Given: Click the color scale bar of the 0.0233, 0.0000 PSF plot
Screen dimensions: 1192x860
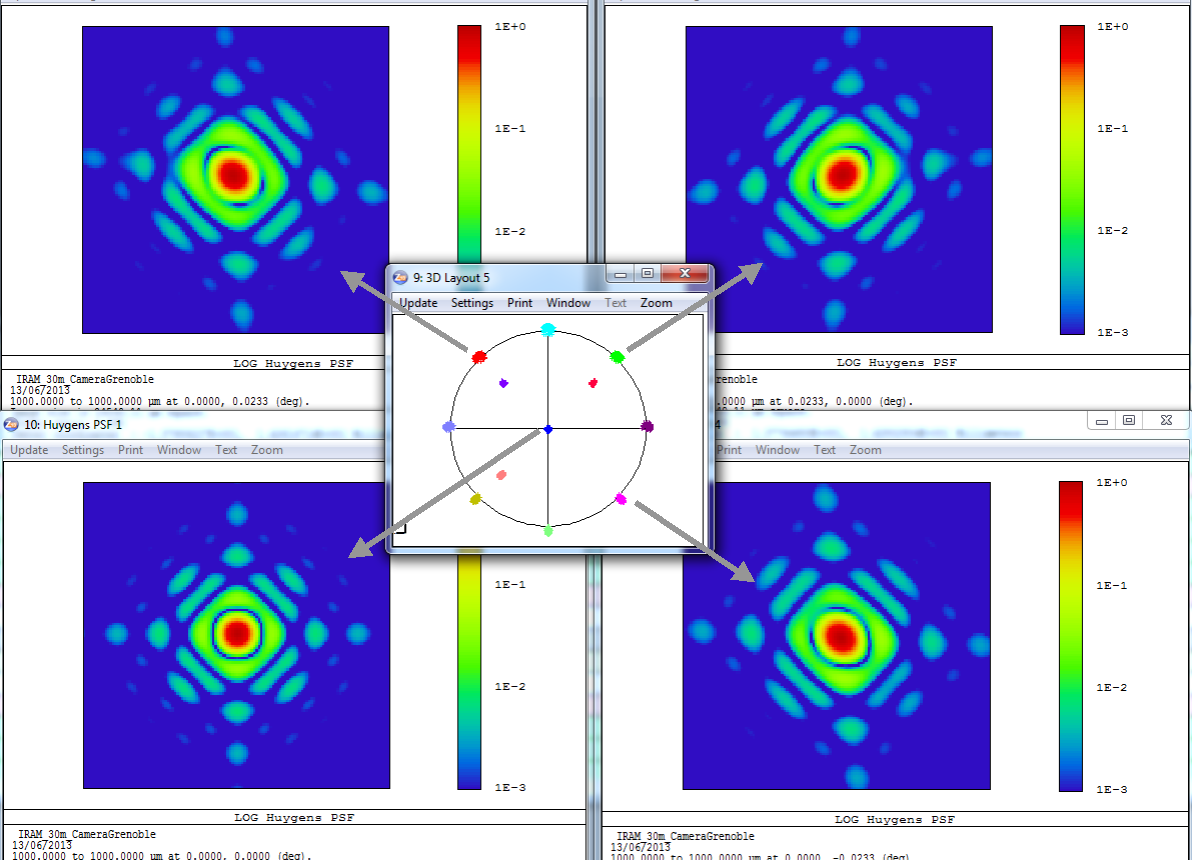Looking at the screenshot, I should click(x=1072, y=179).
